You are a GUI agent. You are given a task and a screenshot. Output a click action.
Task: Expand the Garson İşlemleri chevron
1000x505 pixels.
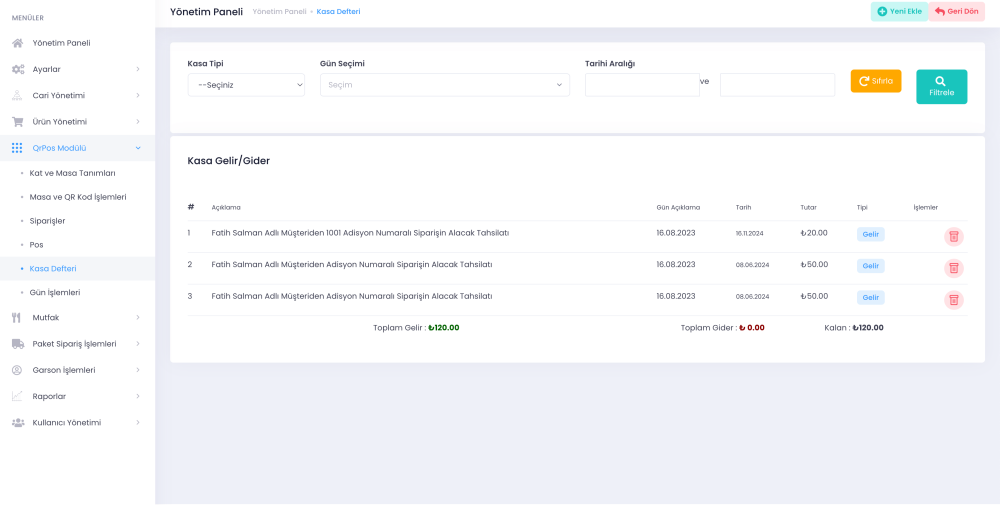point(138,370)
